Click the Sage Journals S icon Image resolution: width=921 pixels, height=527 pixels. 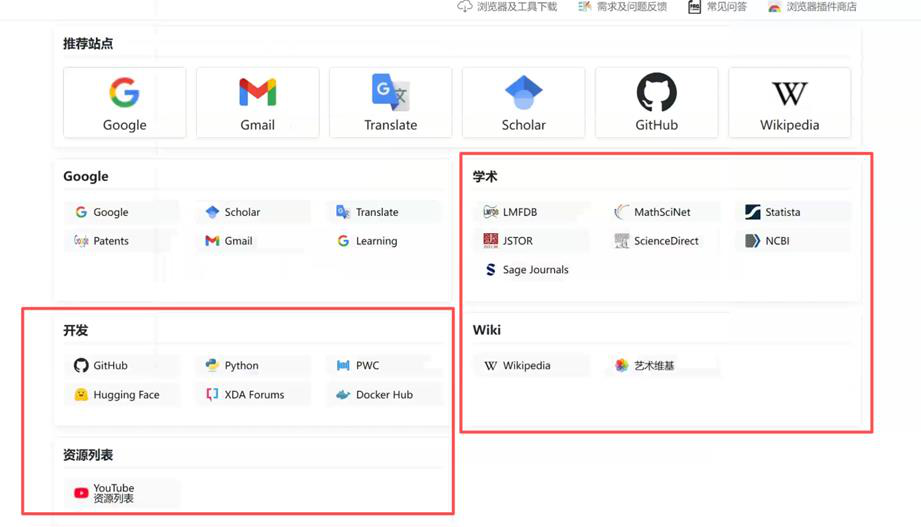pyautogui.click(x=490, y=270)
